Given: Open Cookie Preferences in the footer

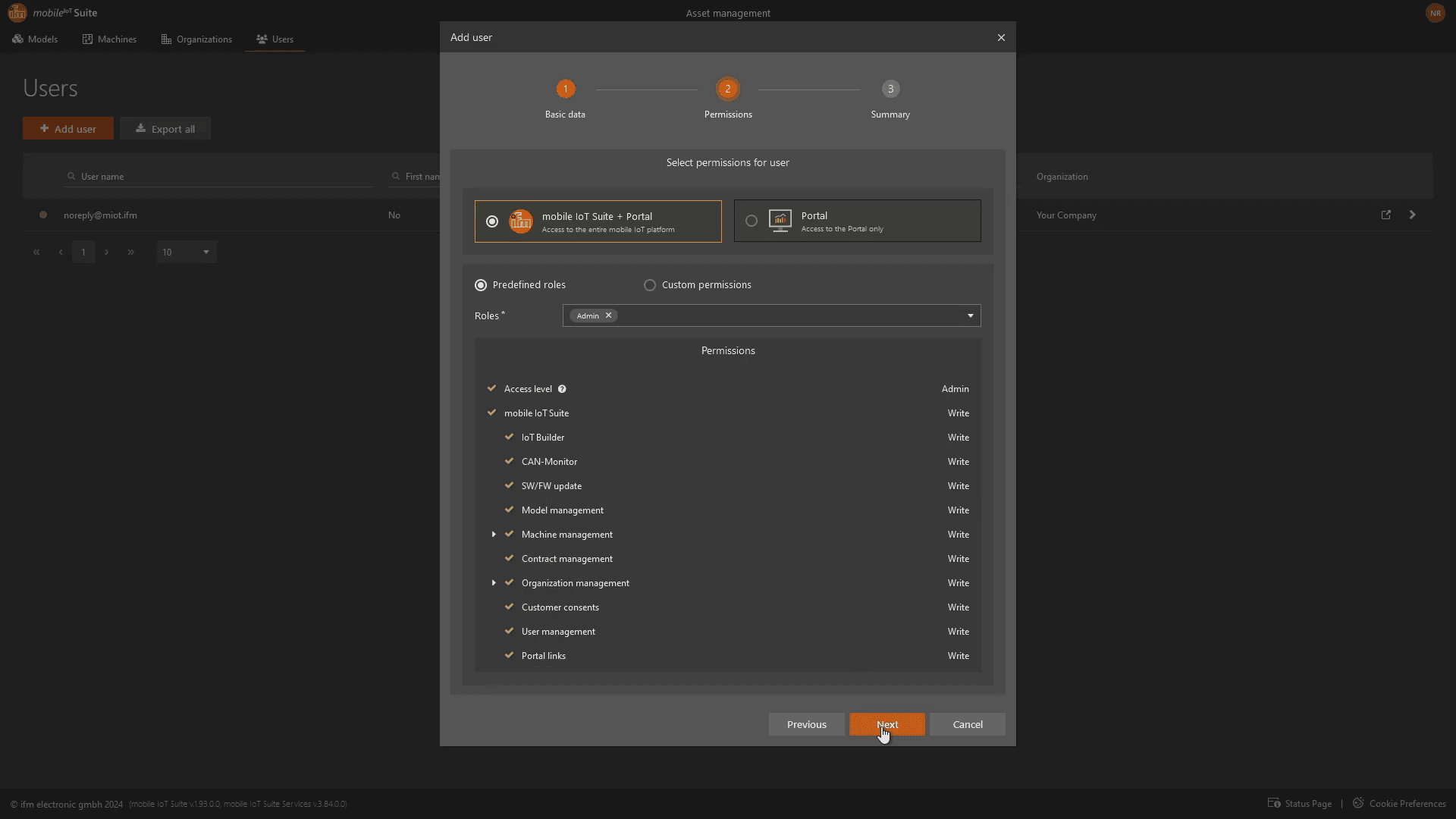Looking at the screenshot, I should 1407,803.
